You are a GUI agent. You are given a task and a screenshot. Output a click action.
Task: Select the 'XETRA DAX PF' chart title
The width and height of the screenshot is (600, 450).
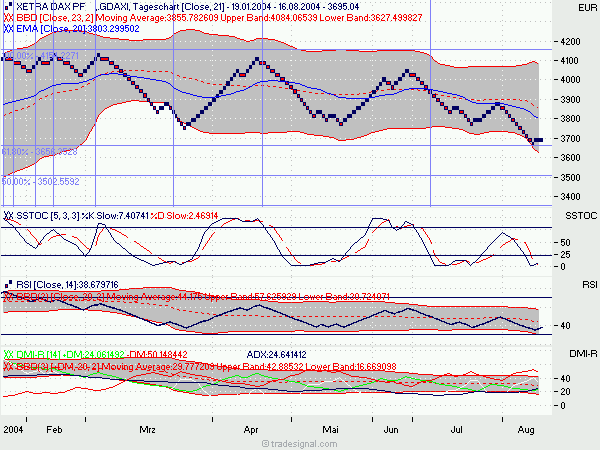[x=51, y=7]
